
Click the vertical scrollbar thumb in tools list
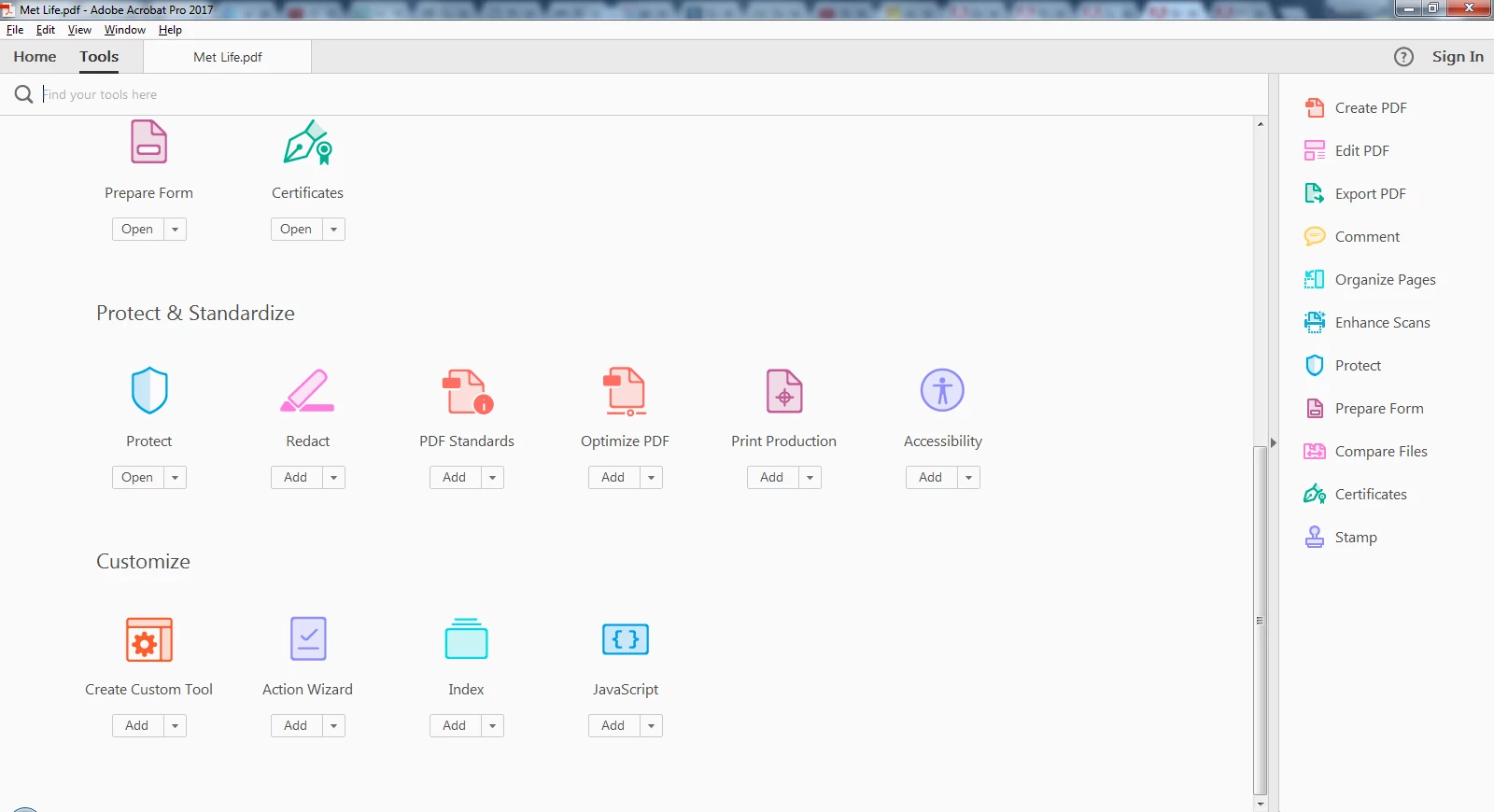click(1260, 620)
